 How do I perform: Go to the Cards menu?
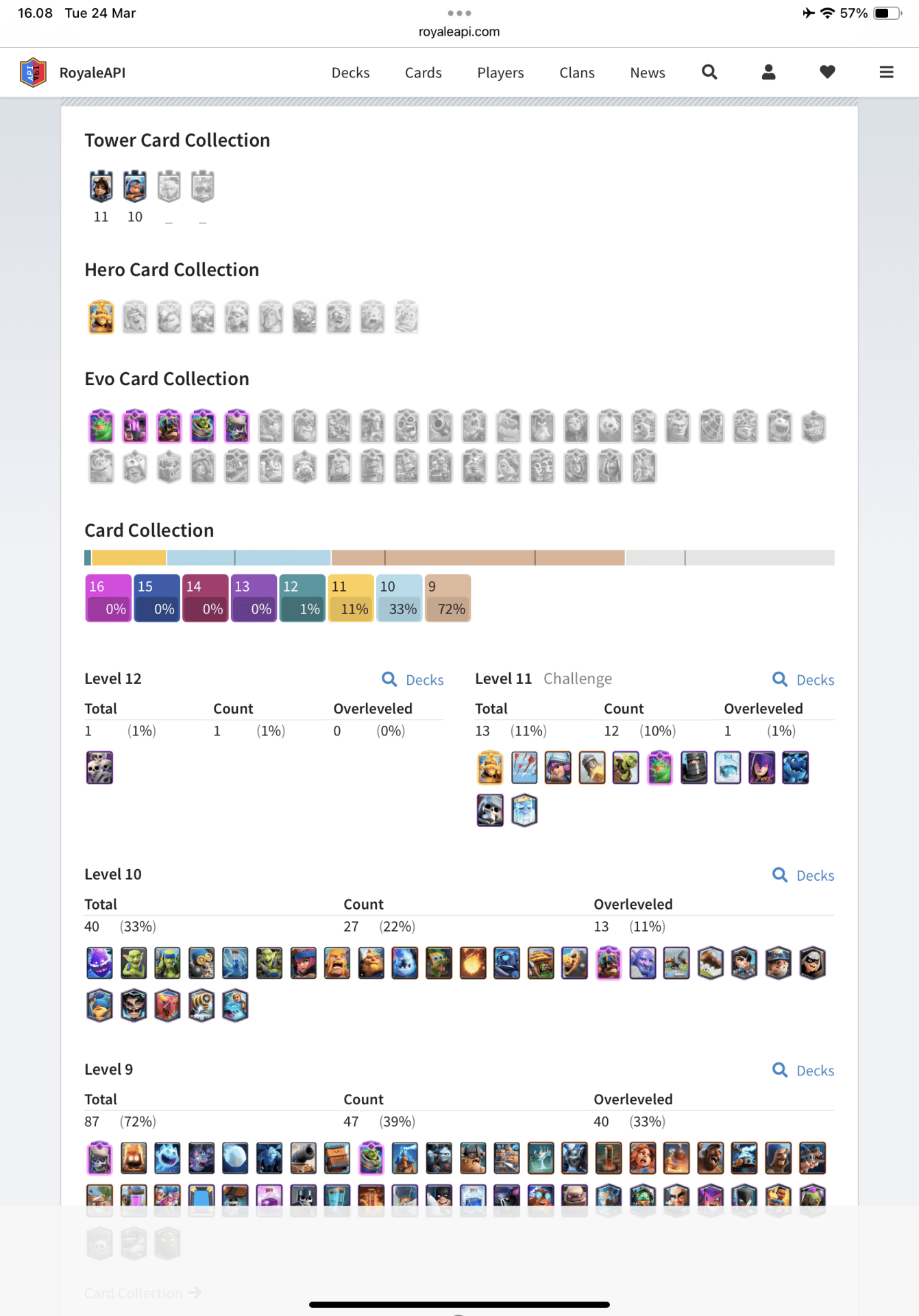tap(423, 73)
